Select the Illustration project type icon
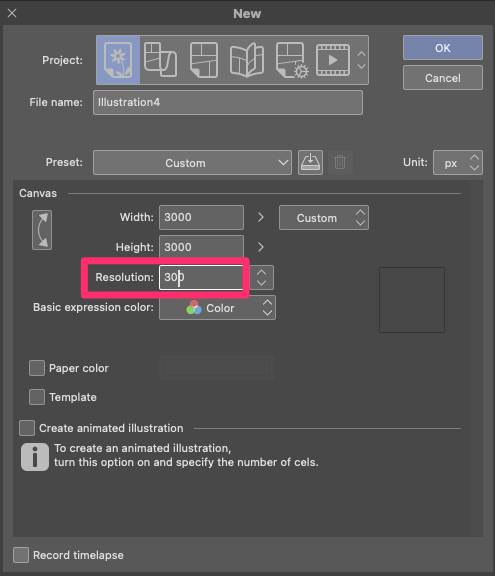Viewport: 495px width, 576px height. click(x=118, y=60)
